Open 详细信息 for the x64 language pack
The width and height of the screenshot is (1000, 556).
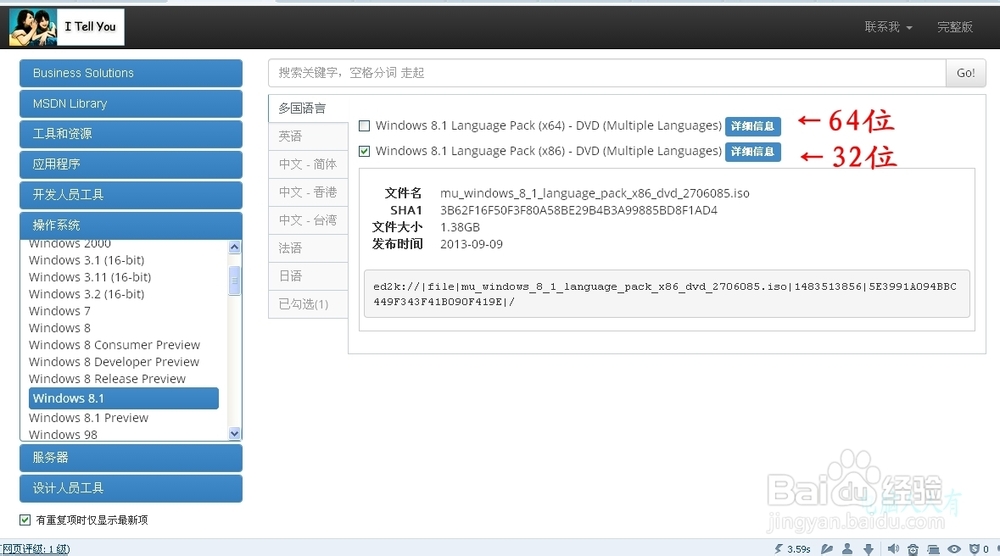[x=753, y=126]
